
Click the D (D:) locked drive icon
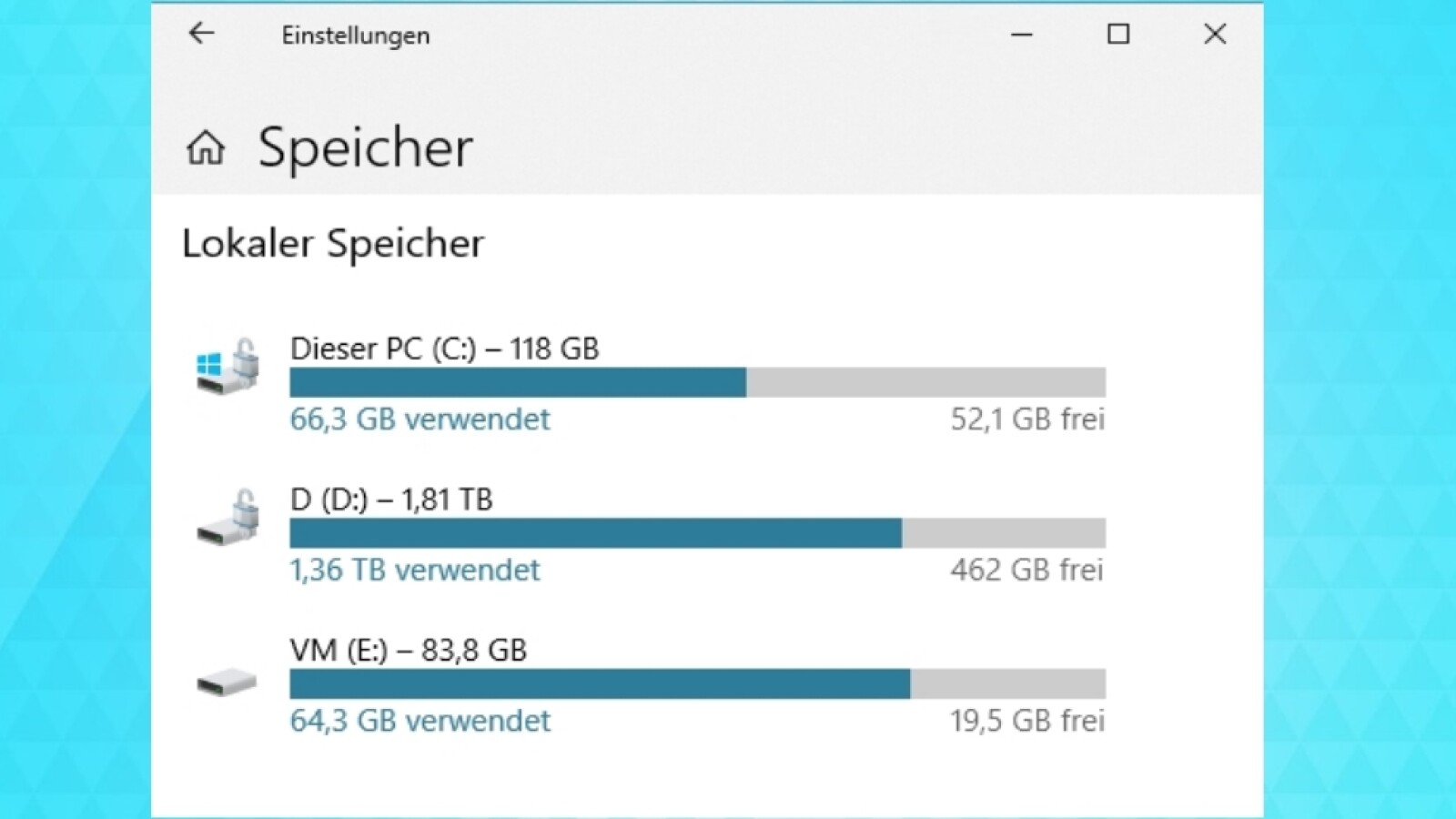(x=227, y=517)
